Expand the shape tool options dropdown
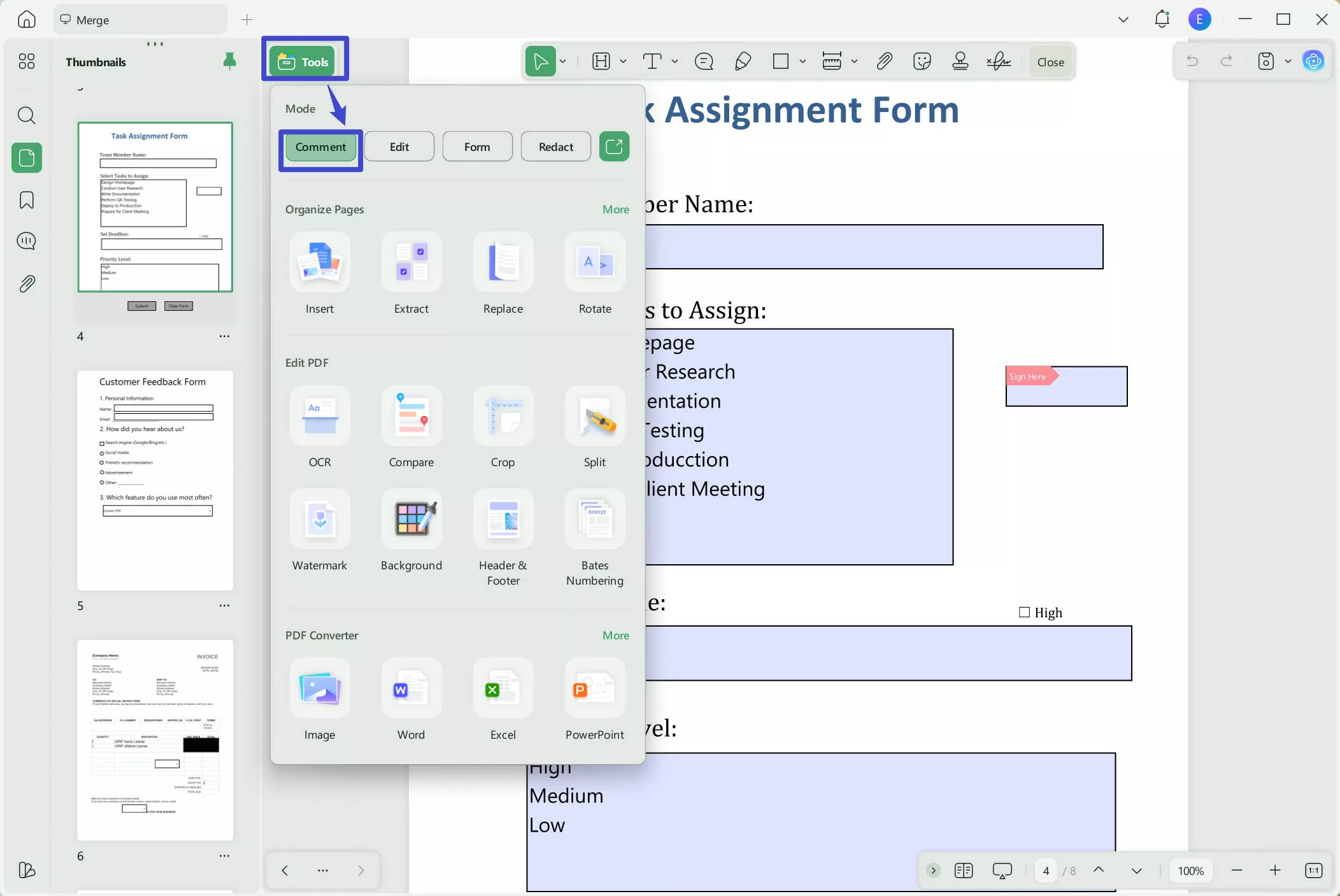This screenshot has width=1340, height=896. (x=802, y=61)
